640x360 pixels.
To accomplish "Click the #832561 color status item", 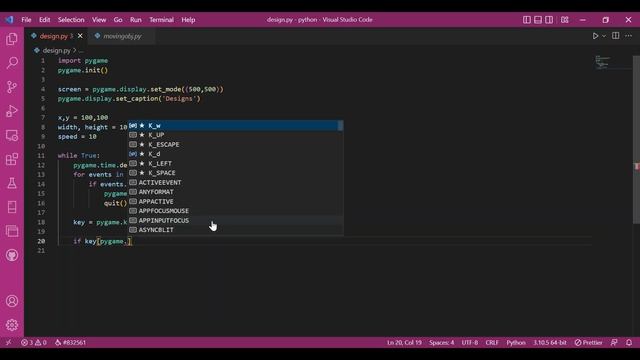I will [x=70, y=342].
